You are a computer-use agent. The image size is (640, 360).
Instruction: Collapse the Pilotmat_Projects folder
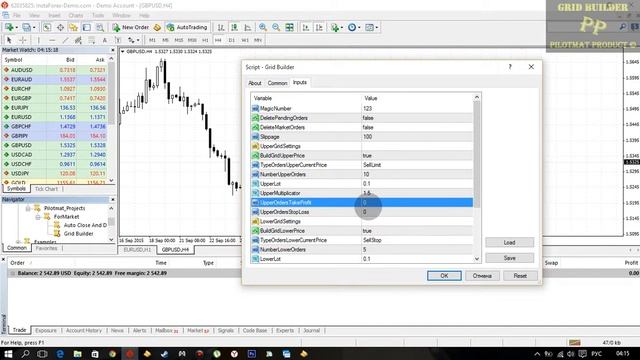click(x=28, y=209)
